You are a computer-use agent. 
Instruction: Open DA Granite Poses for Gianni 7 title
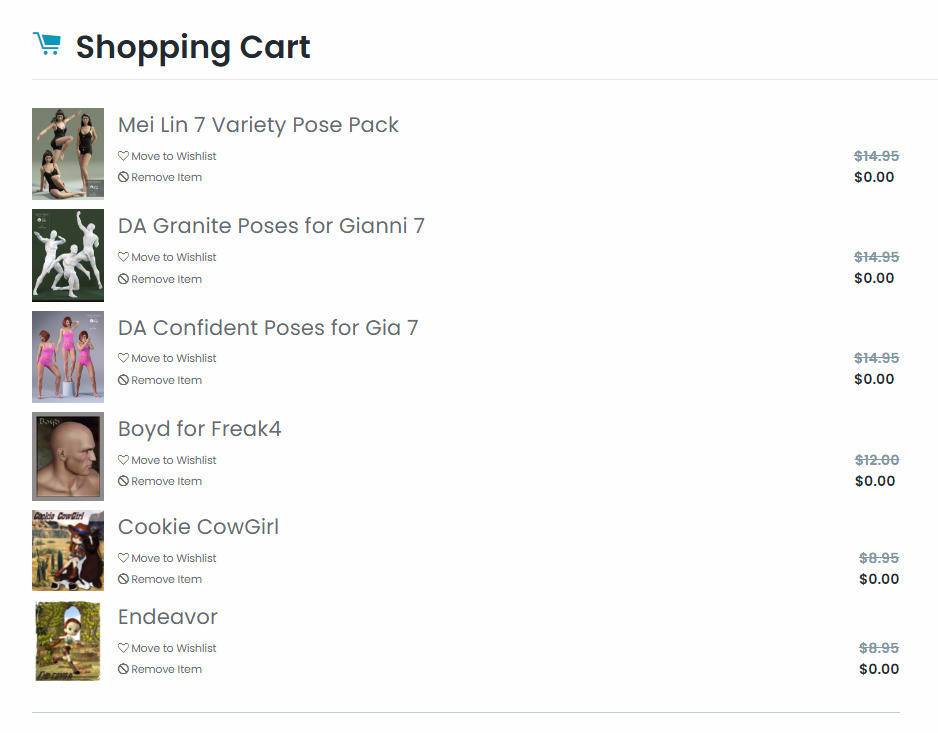271,226
